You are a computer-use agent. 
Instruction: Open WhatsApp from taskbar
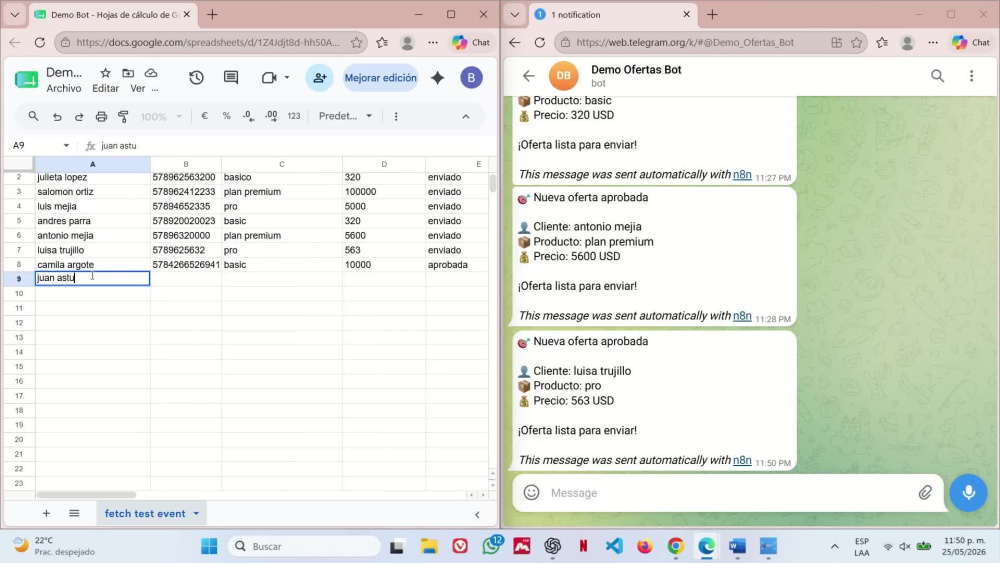pyautogui.click(x=492, y=546)
